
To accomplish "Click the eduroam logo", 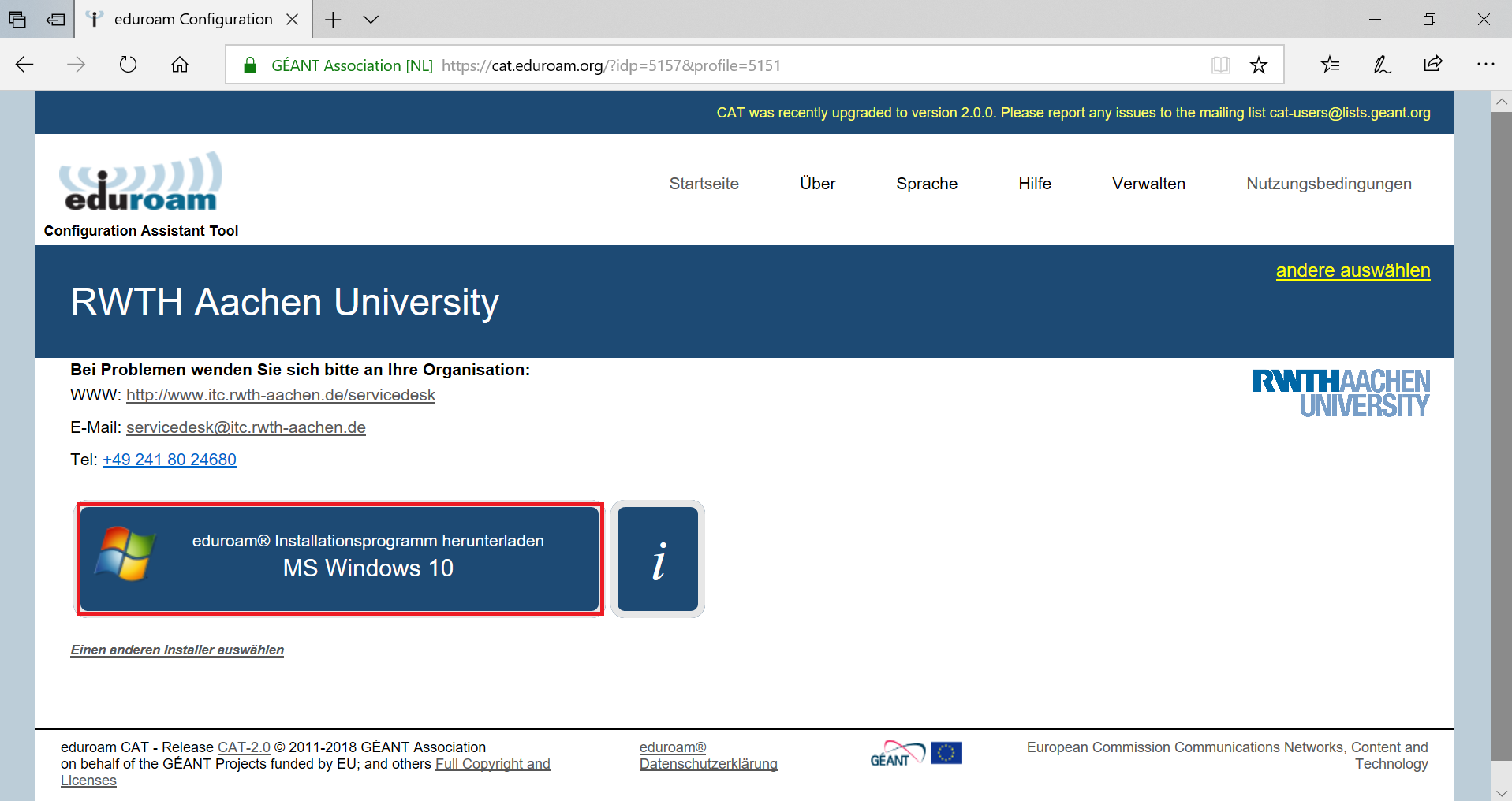I will pos(141,181).
